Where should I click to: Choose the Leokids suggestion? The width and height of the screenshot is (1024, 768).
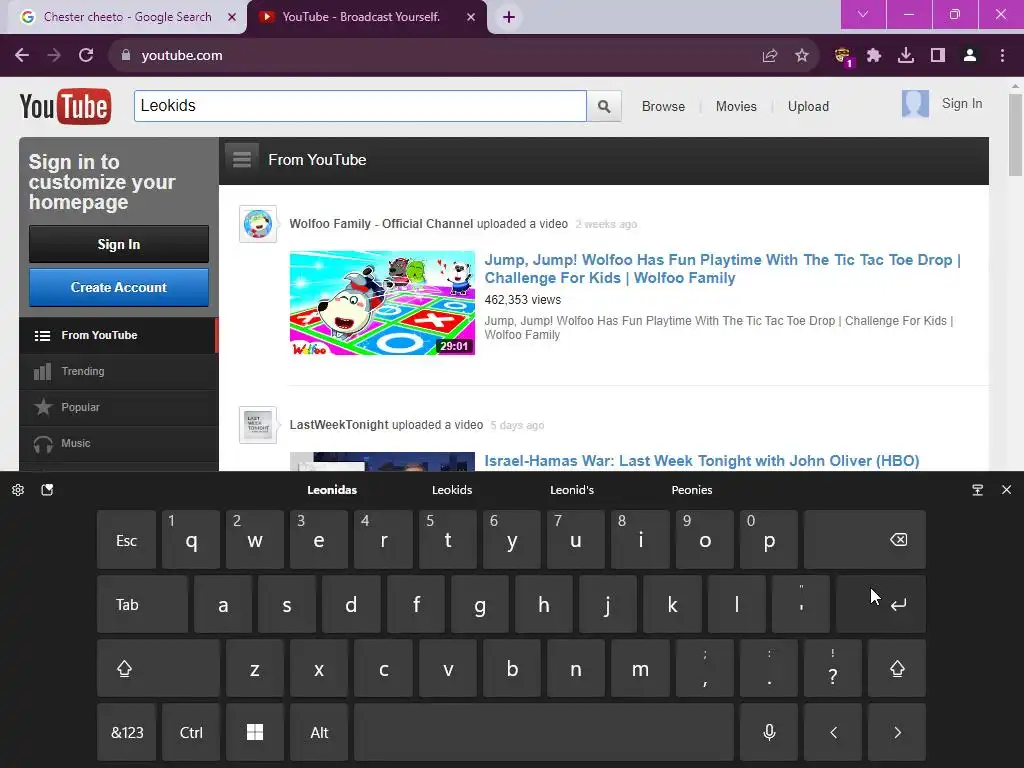(452, 490)
